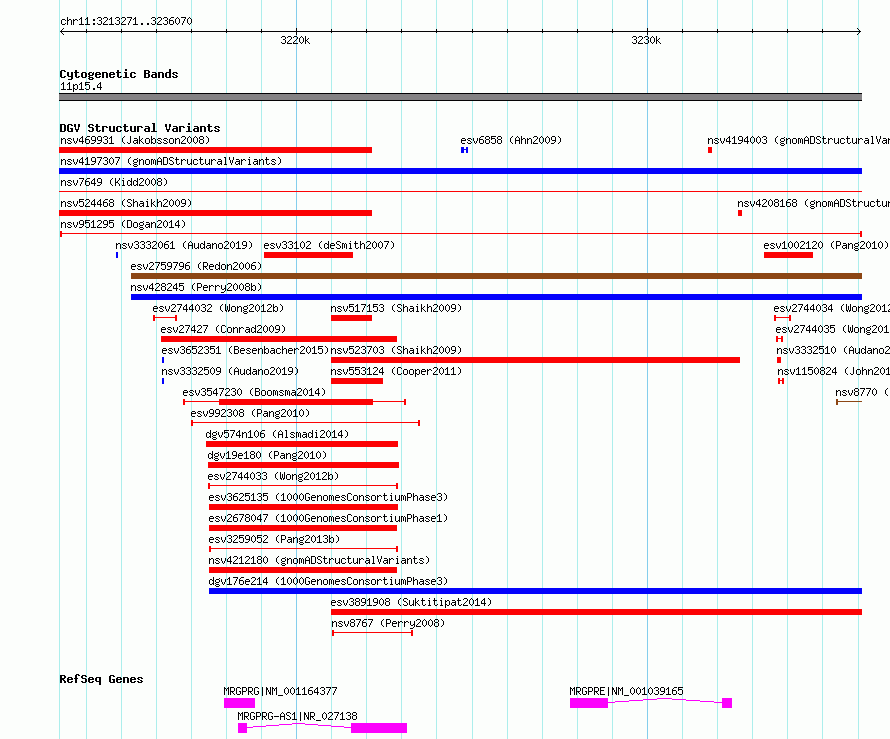The image size is (890, 739).
Task: Click the esv2744032 (Wong2012b) label
Action: pos(218,308)
